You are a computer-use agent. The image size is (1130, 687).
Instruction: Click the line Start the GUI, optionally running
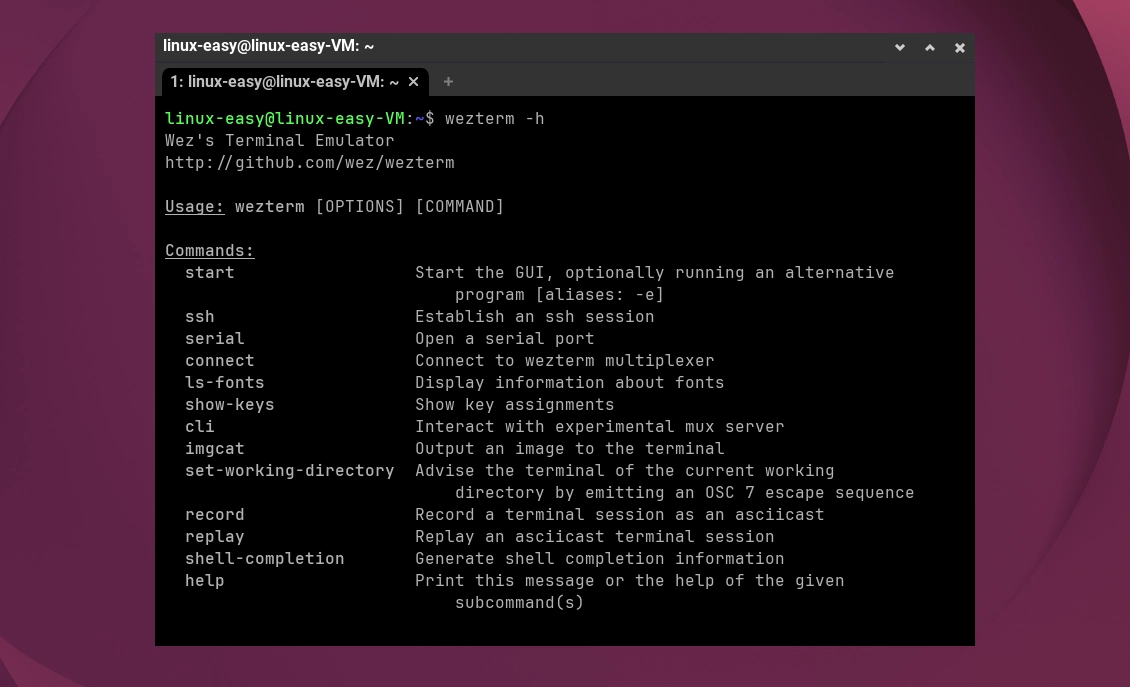[654, 272]
